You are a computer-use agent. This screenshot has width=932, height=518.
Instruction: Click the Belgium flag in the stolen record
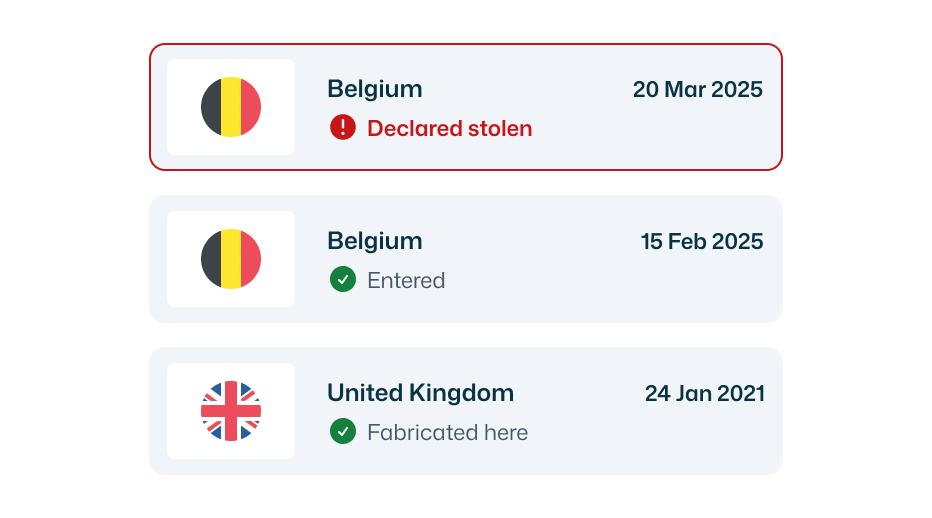coord(231,107)
